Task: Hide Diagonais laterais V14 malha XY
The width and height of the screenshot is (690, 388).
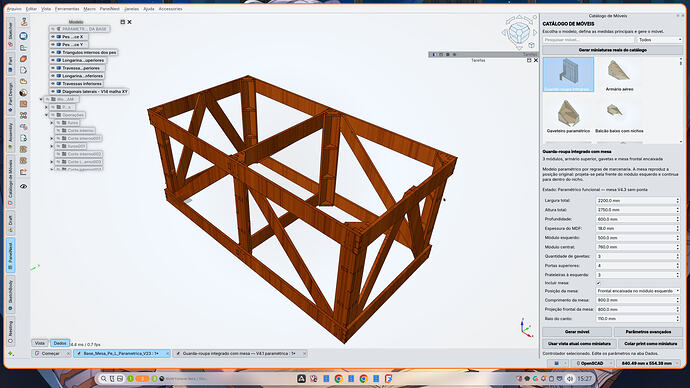Action: pyautogui.click(x=53, y=92)
